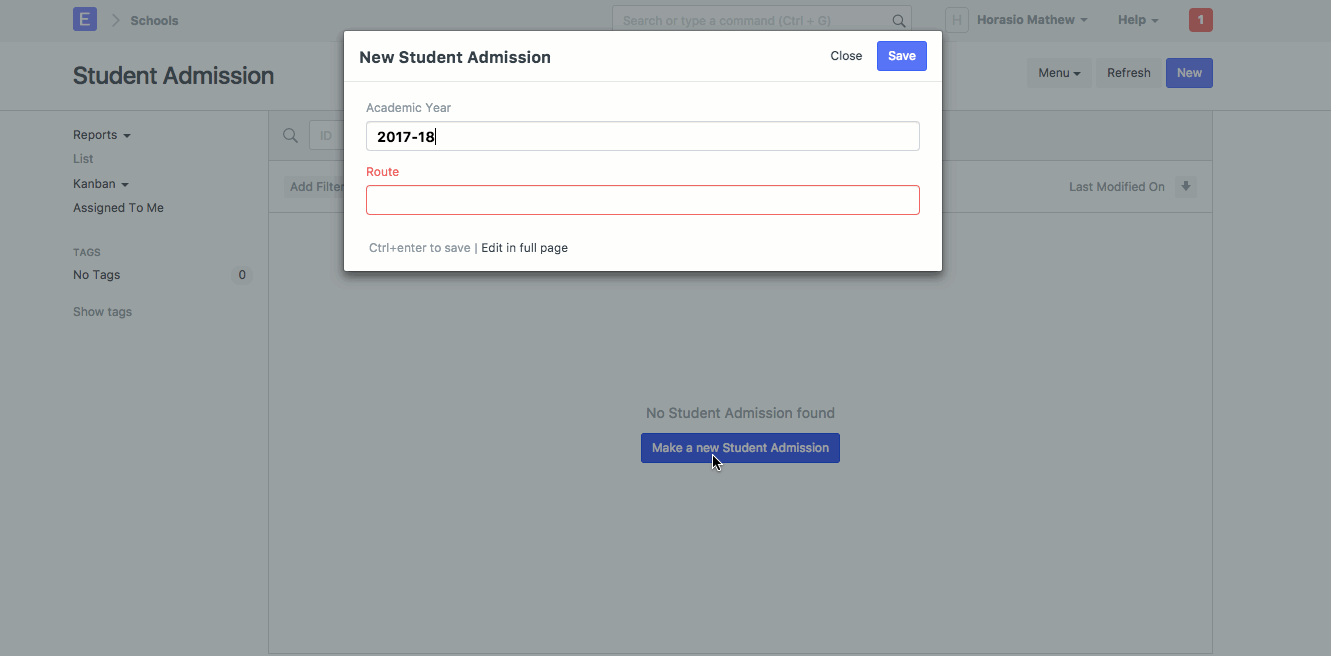Click the H user avatar icon
Screen dimensions: 1331x656
956,20
